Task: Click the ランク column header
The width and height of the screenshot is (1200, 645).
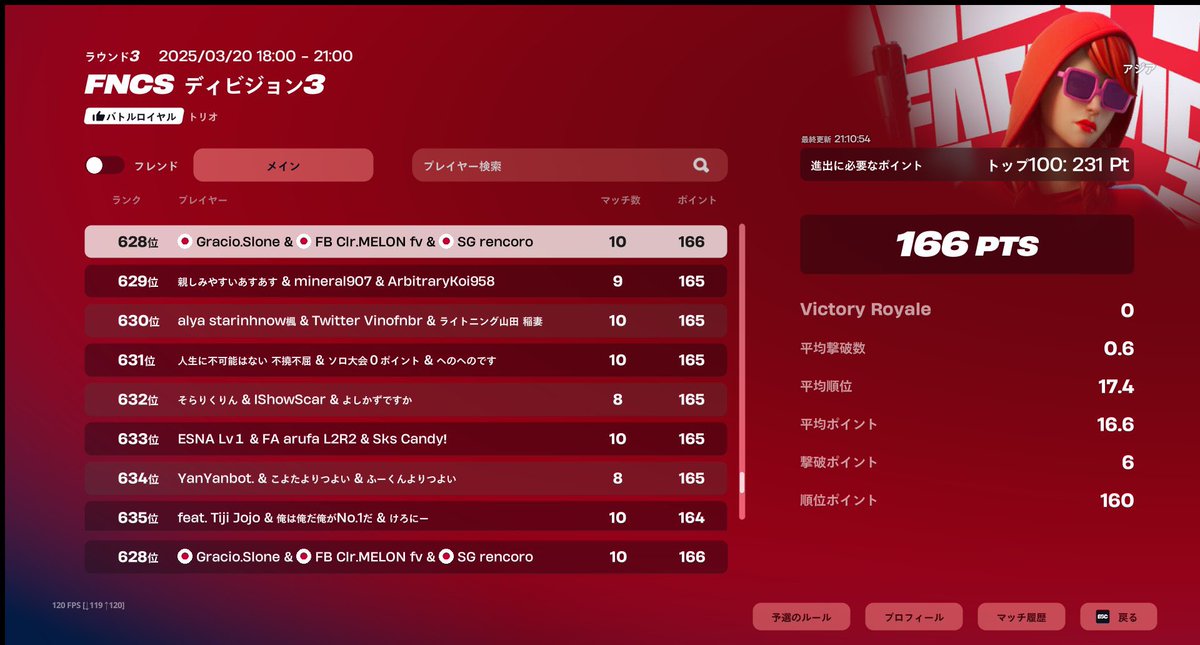Action: (x=127, y=201)
